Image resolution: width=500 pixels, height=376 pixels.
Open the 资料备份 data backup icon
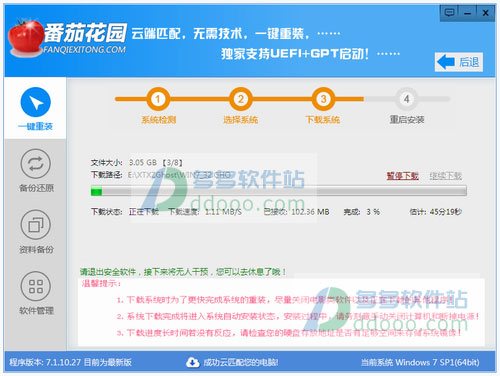36,225
